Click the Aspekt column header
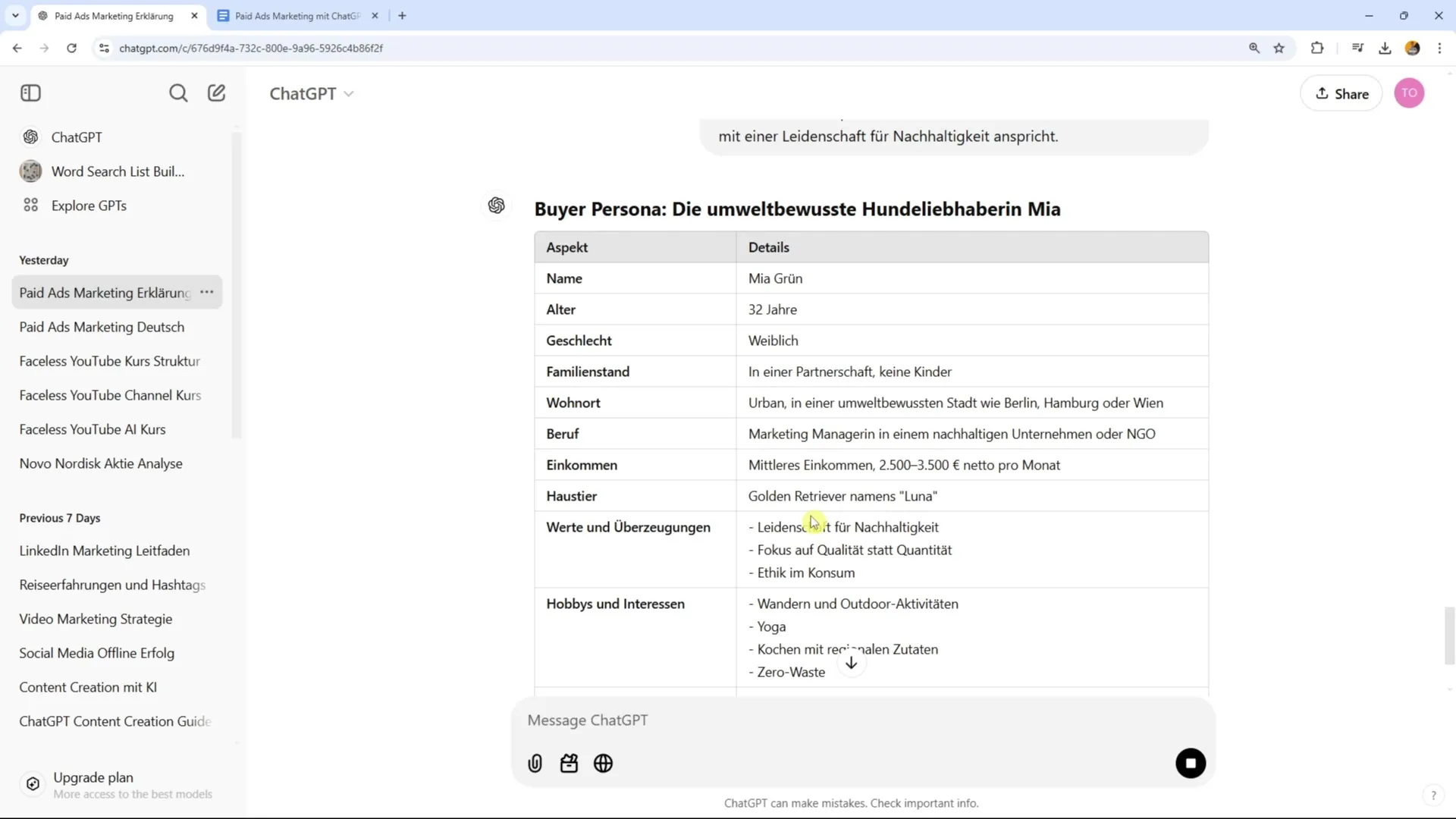Screen dimensions: 1456x819 635,247
